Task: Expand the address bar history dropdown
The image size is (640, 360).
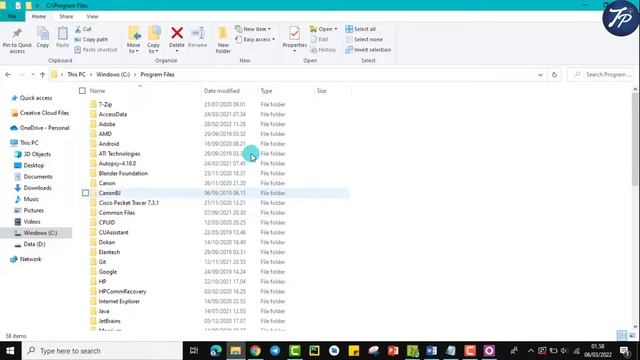Action: (x=540, y=75)
